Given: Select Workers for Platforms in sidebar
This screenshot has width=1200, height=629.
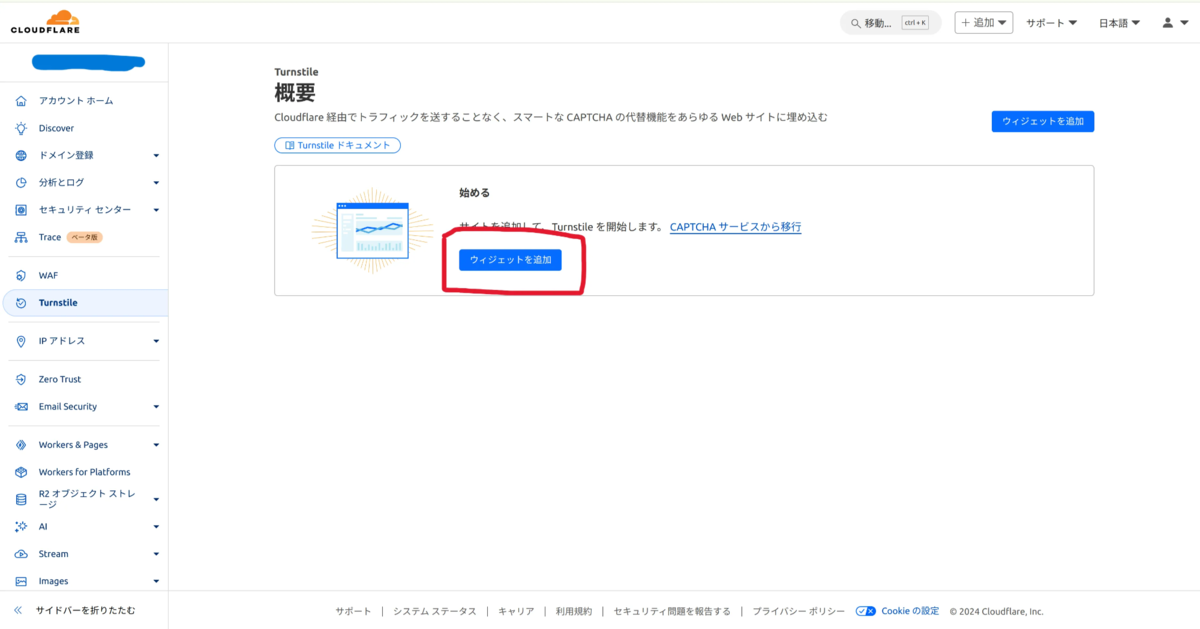Looking at the screenshot, I should pyautogui.click(x=84, y=472).
